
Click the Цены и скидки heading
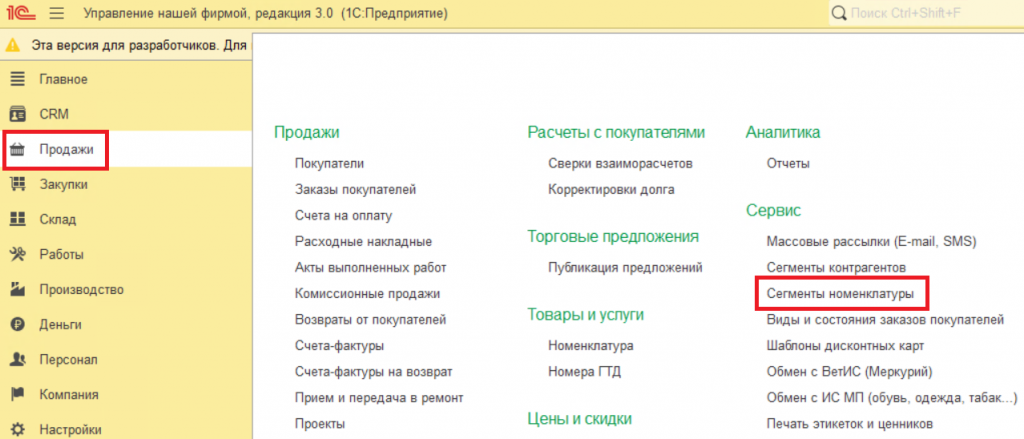tap(579, 418)
